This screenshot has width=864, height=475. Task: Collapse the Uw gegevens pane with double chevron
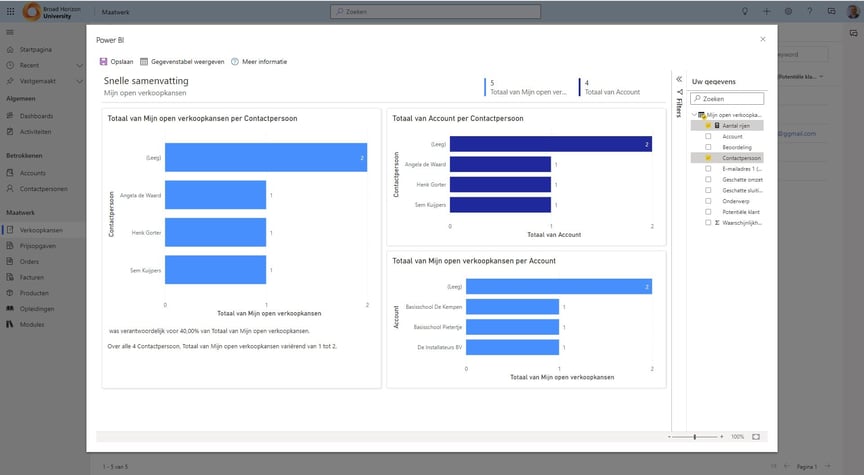679,79
